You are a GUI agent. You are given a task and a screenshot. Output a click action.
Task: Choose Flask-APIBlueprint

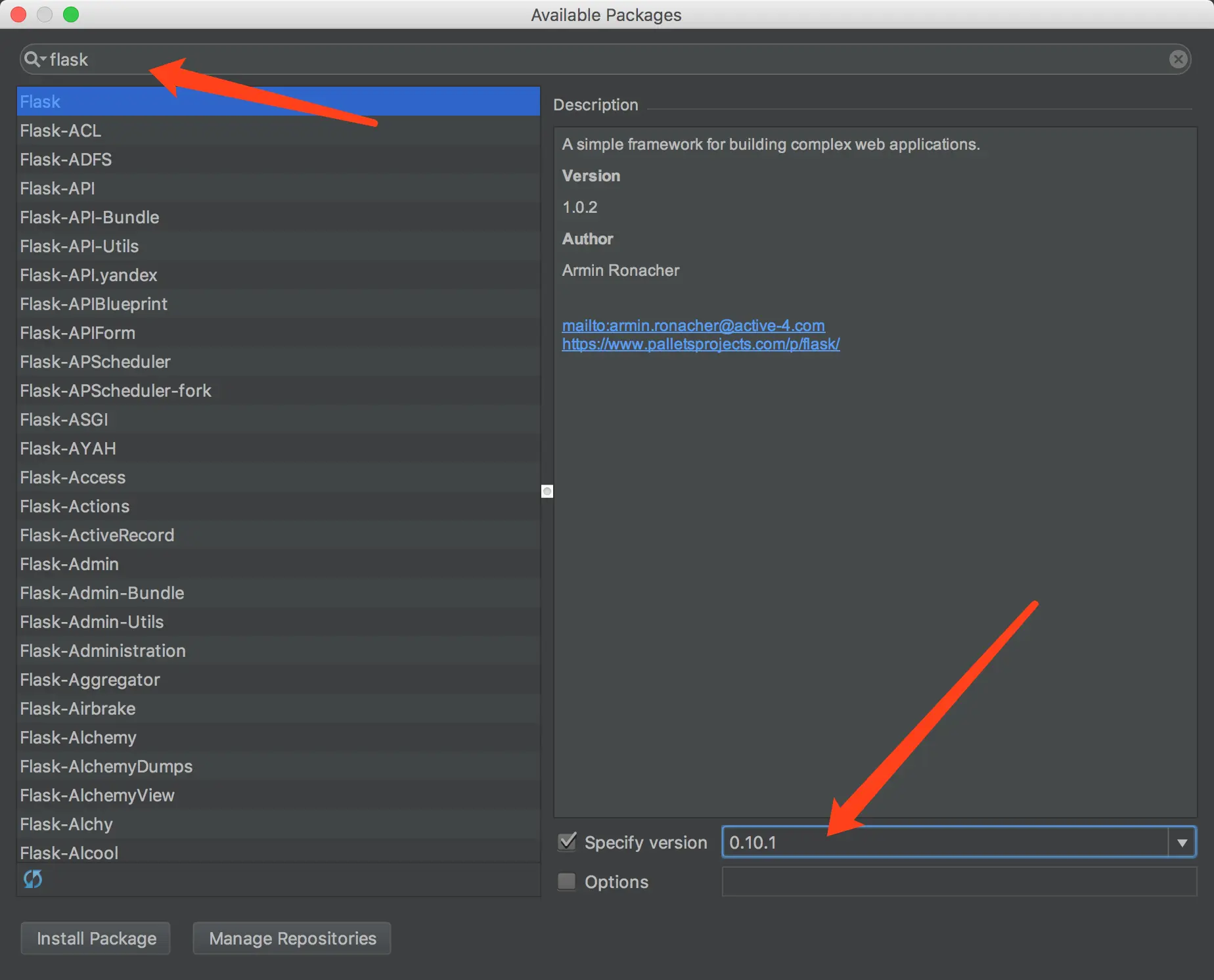pyautogui.click(x=279, y=304)
